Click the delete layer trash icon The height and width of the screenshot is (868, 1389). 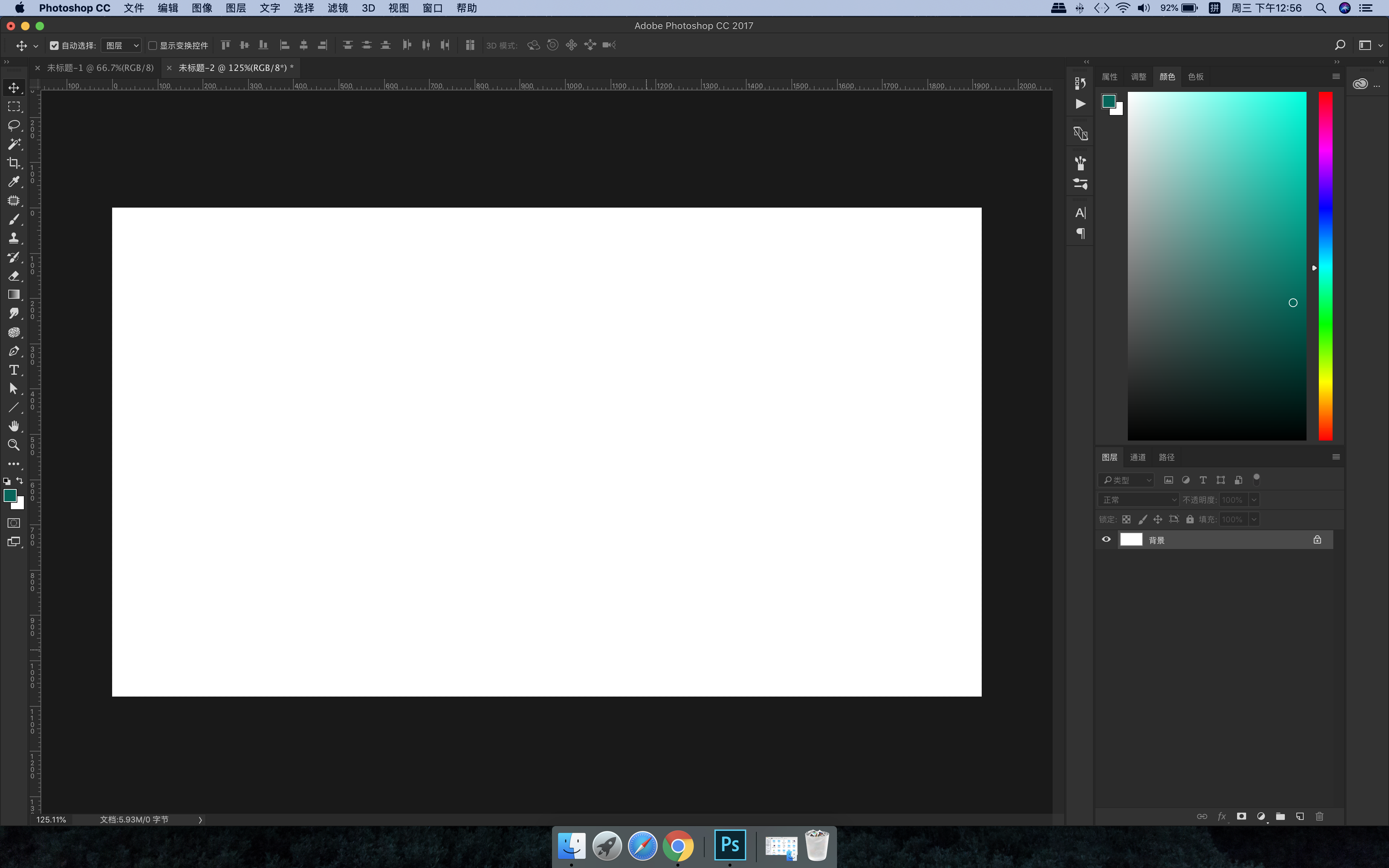click(x=1319, y=816)
